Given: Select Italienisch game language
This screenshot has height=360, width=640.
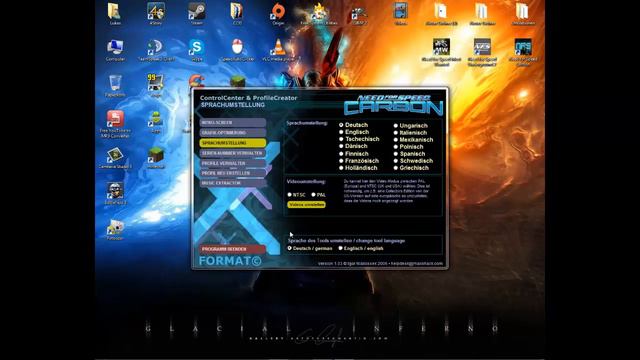Looking at the screenshot, I should coord(410,133).
